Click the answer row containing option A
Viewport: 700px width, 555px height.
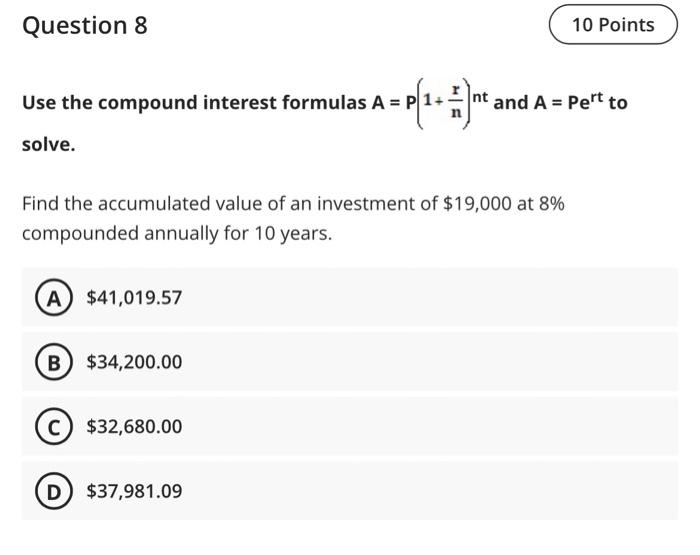pyautogui.click(x=350, y=297)
